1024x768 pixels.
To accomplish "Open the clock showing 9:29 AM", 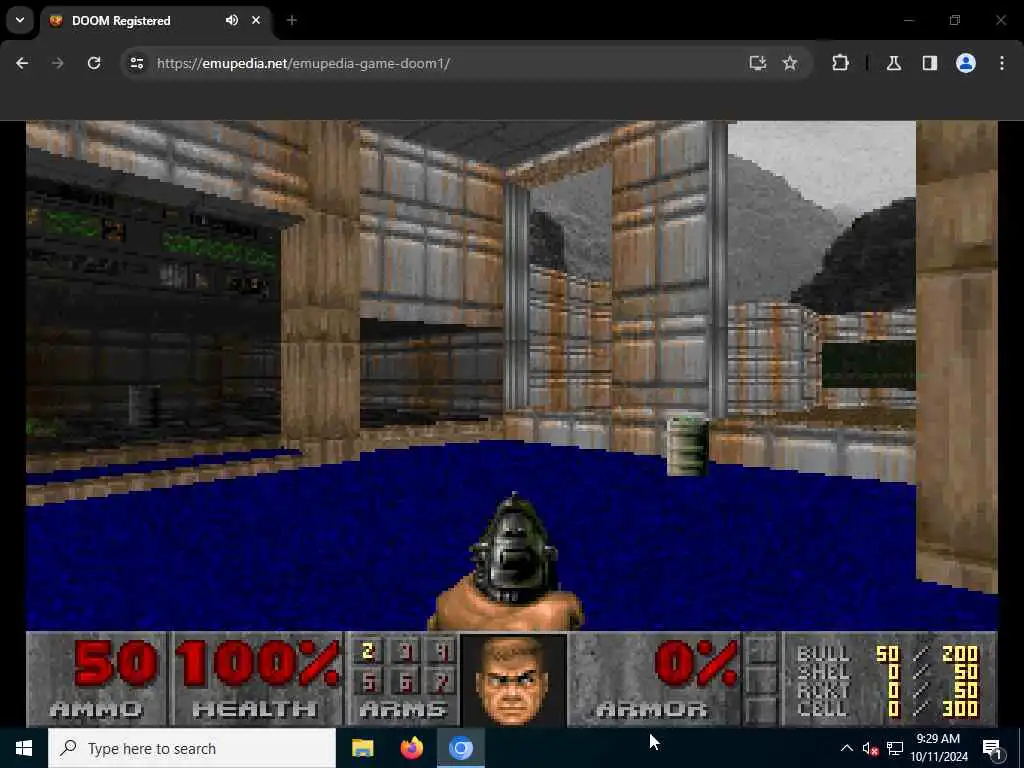I will (x=939, y=748).
